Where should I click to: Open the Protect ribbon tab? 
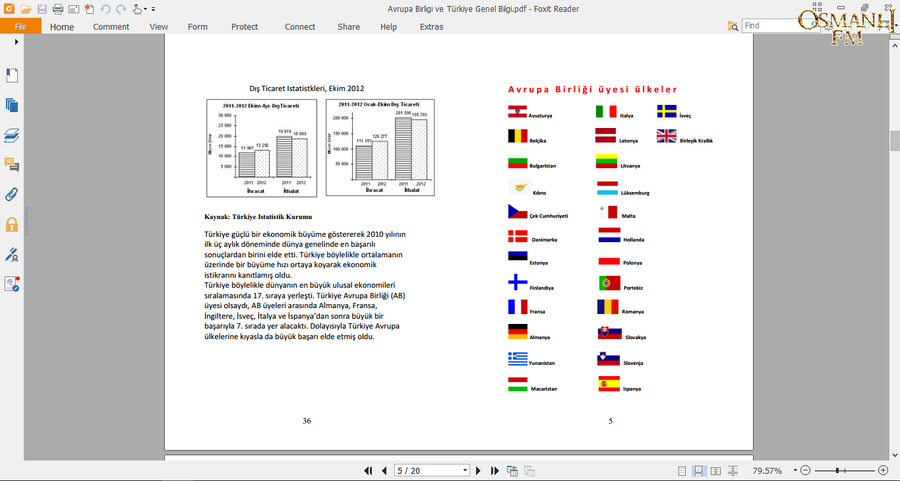pyautogui.click(x=245, y=26)
